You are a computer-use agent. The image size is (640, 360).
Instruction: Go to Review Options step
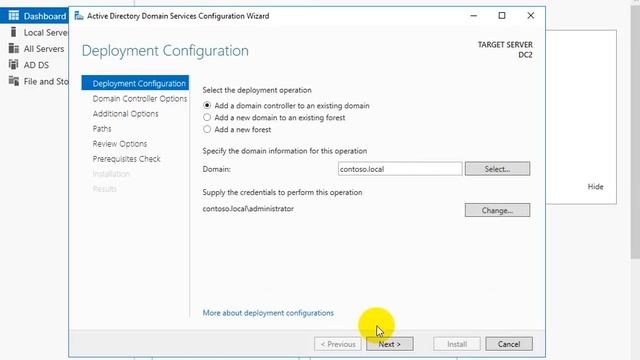120,144
